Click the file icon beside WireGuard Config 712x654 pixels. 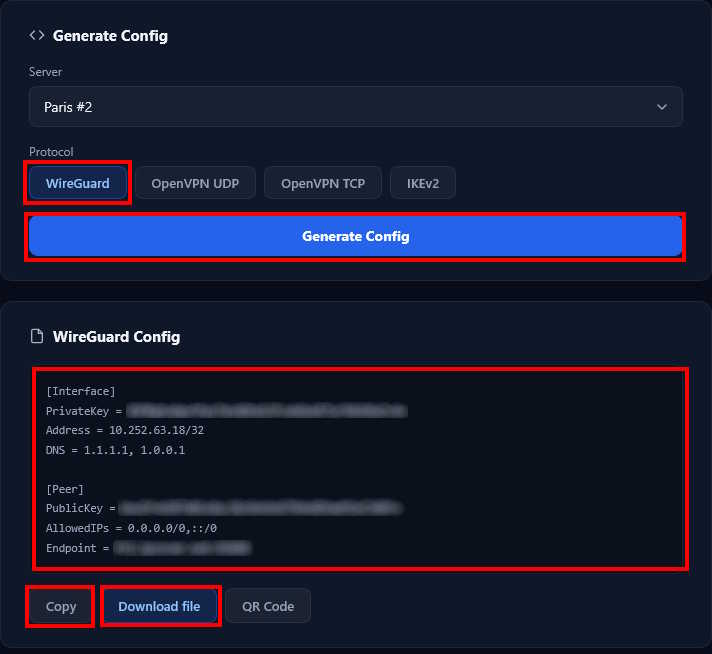pyautogui.click(x=37, y=336)
